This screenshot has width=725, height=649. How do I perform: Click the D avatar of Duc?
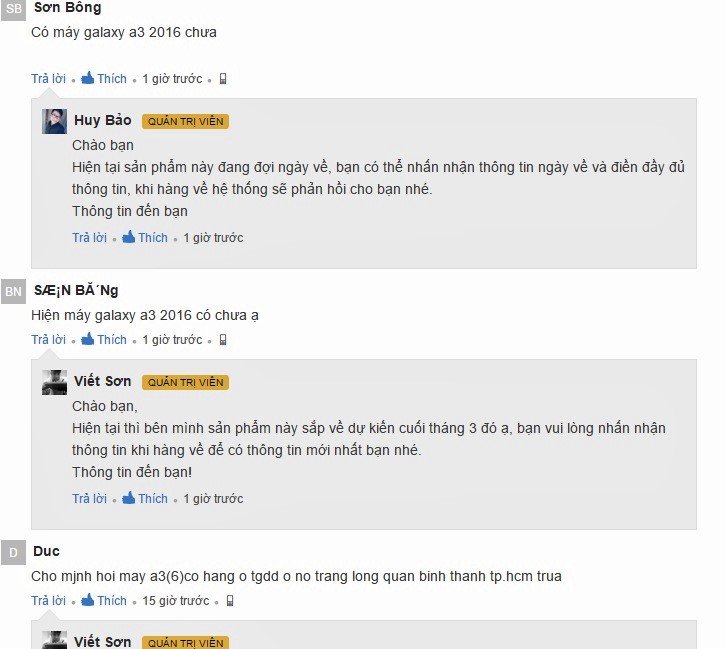click(x=13, y=552)
